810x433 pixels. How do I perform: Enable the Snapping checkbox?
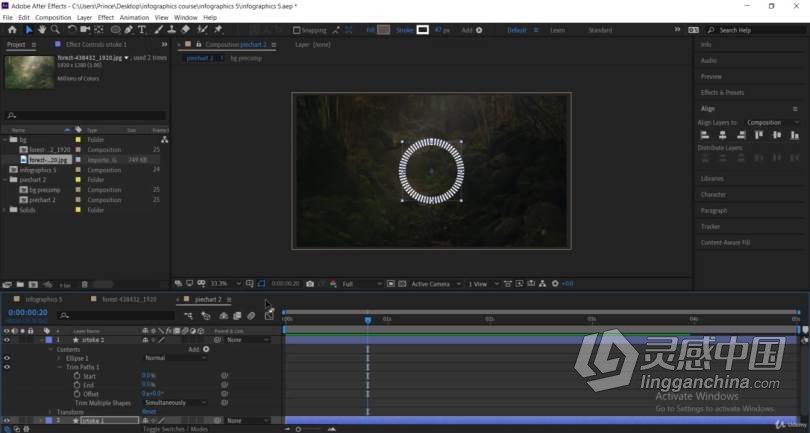coord(297,30)
